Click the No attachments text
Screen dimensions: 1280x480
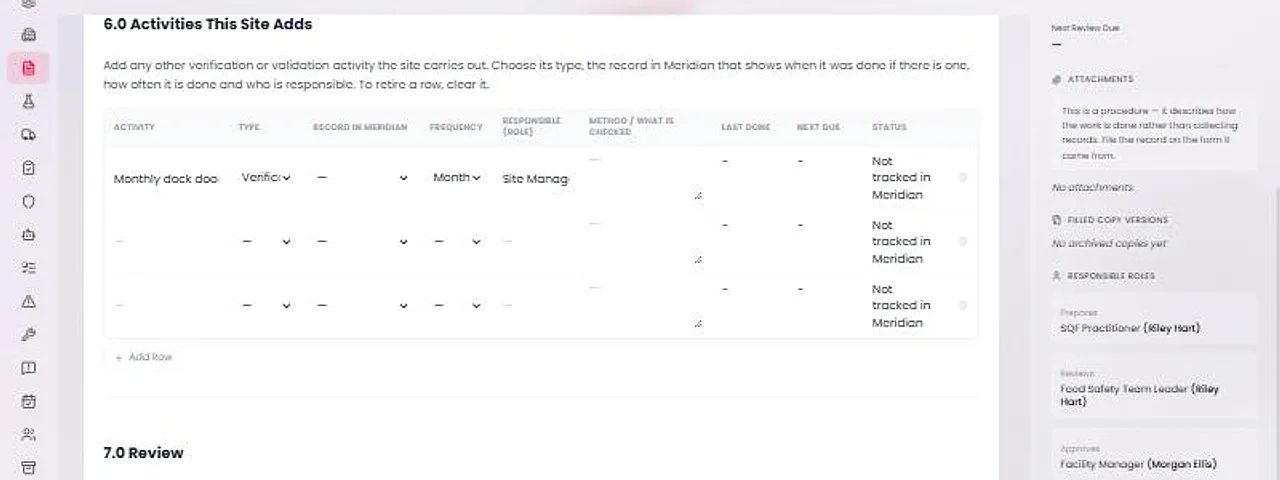click(x=1092, y=187)
